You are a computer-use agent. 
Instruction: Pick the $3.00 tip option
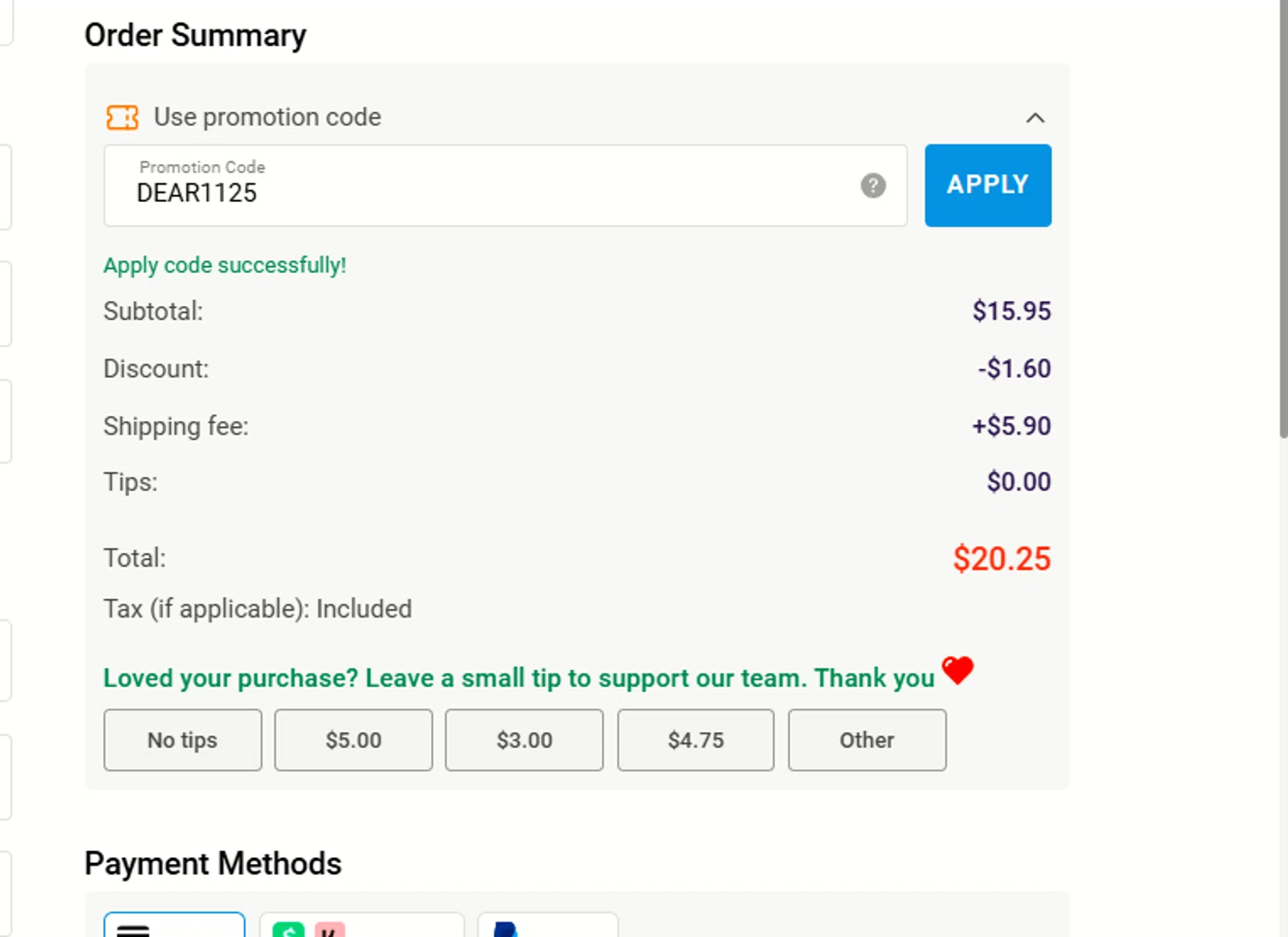524,739
